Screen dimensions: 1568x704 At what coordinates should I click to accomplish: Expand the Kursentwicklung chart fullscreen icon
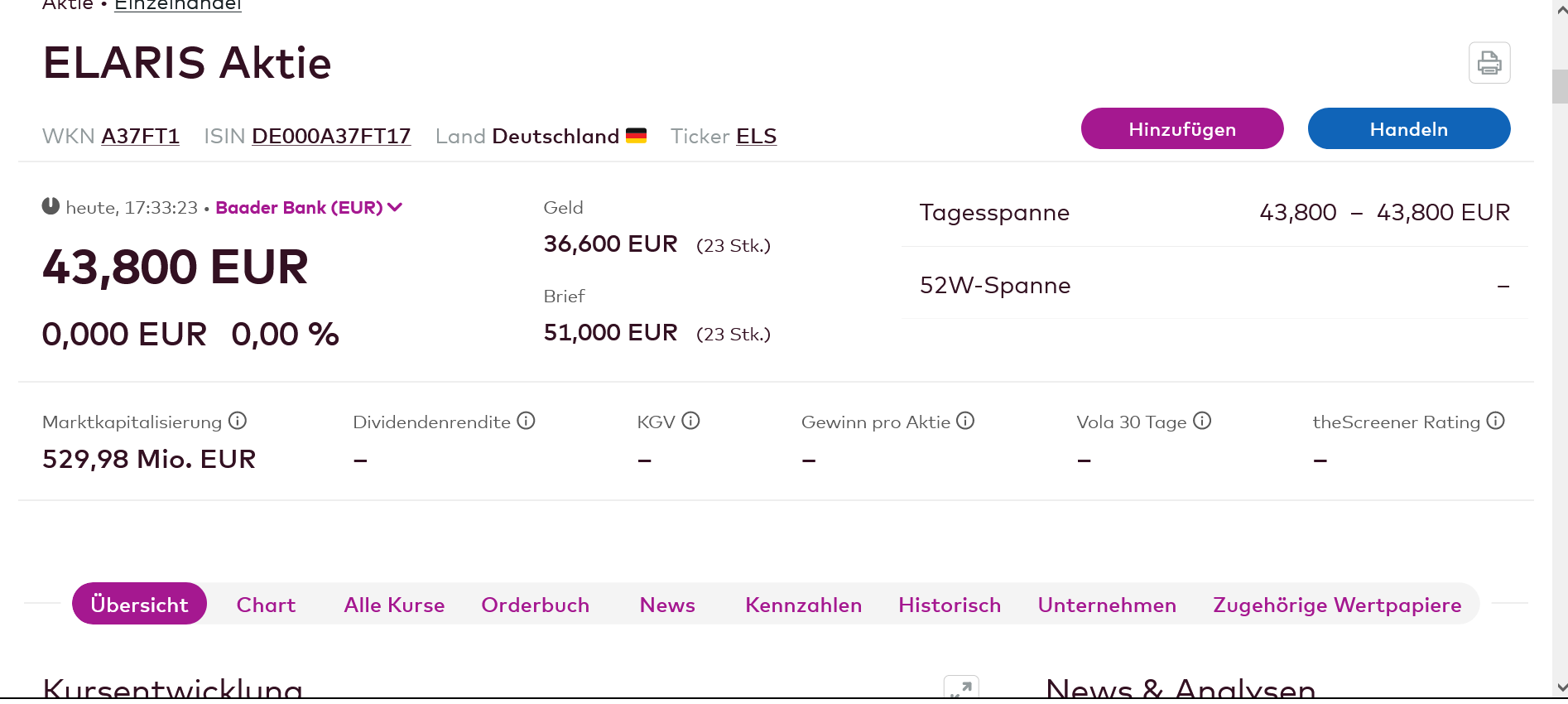point(961,688)
